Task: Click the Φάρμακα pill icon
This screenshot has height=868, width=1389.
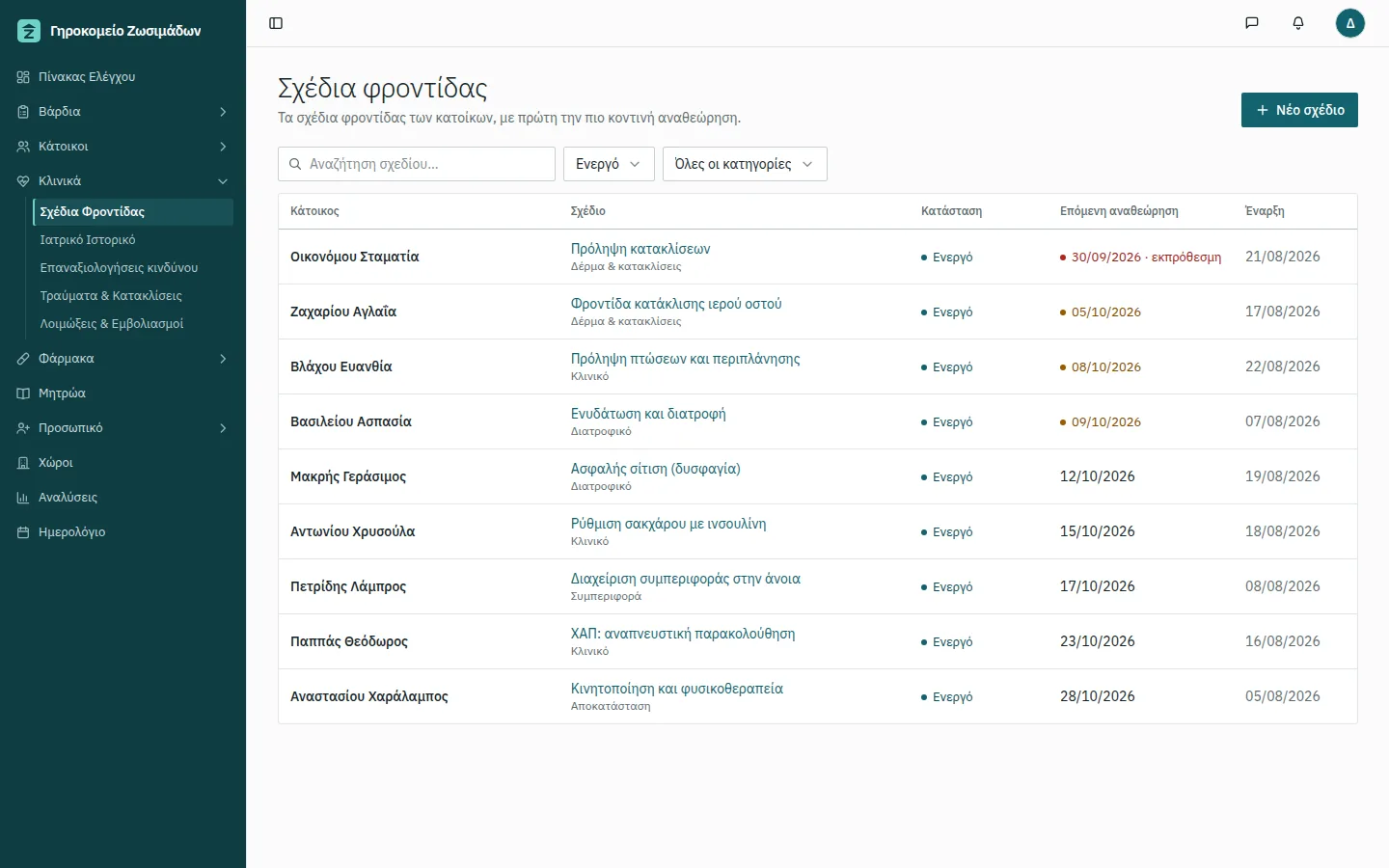Action: click(x=23, y=359)
